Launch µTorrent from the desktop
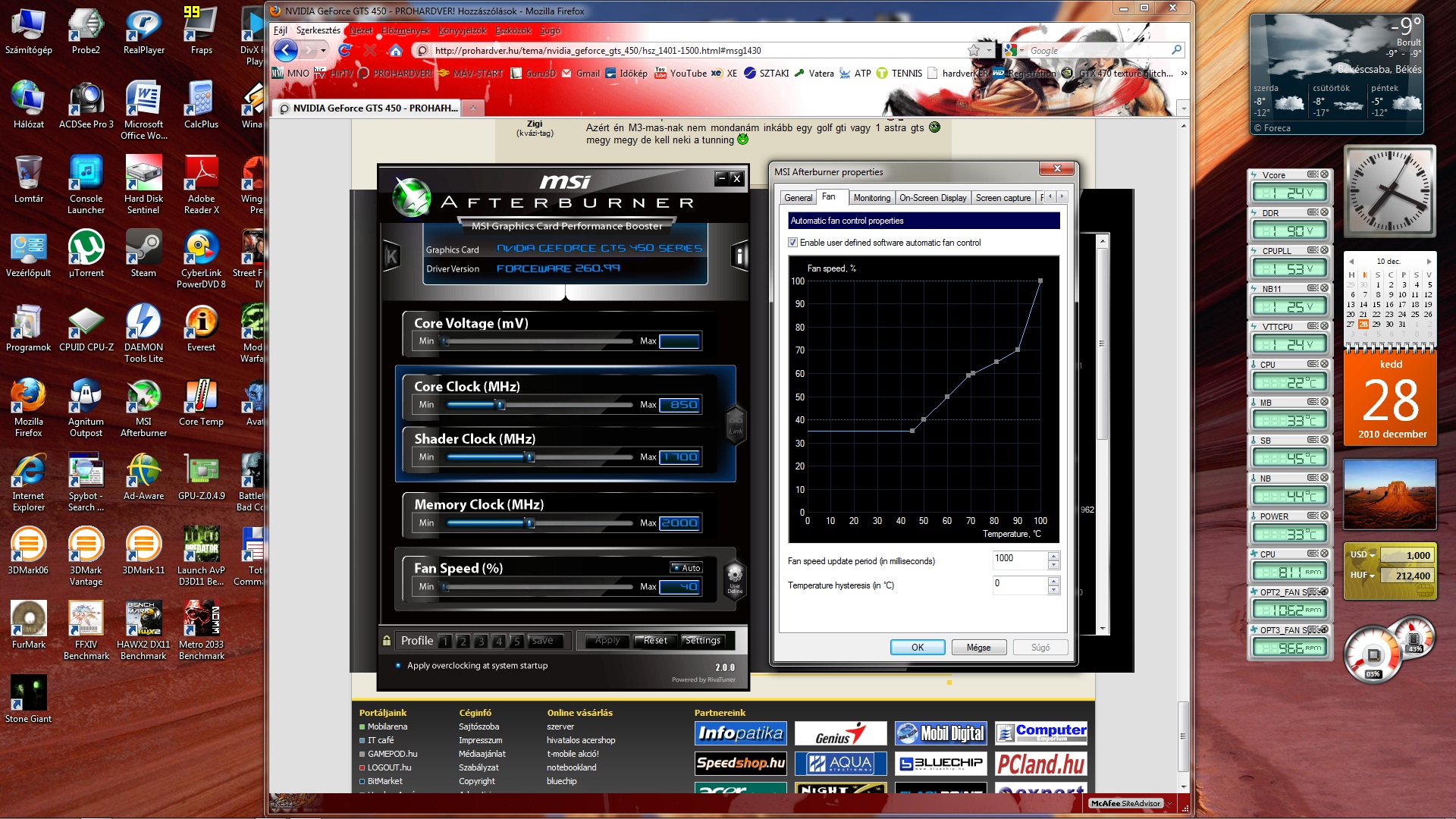The height and width of the screenshot is (819, 1456). tap(86, 254)
